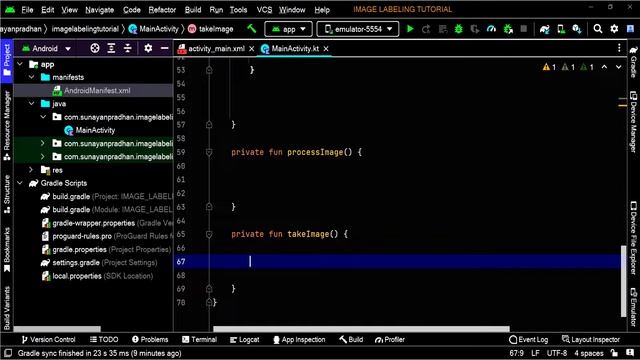Viewport: 640px width, 360px height.
Task: Fold takeImage function at line 65
Action: (x=209, y=234)
